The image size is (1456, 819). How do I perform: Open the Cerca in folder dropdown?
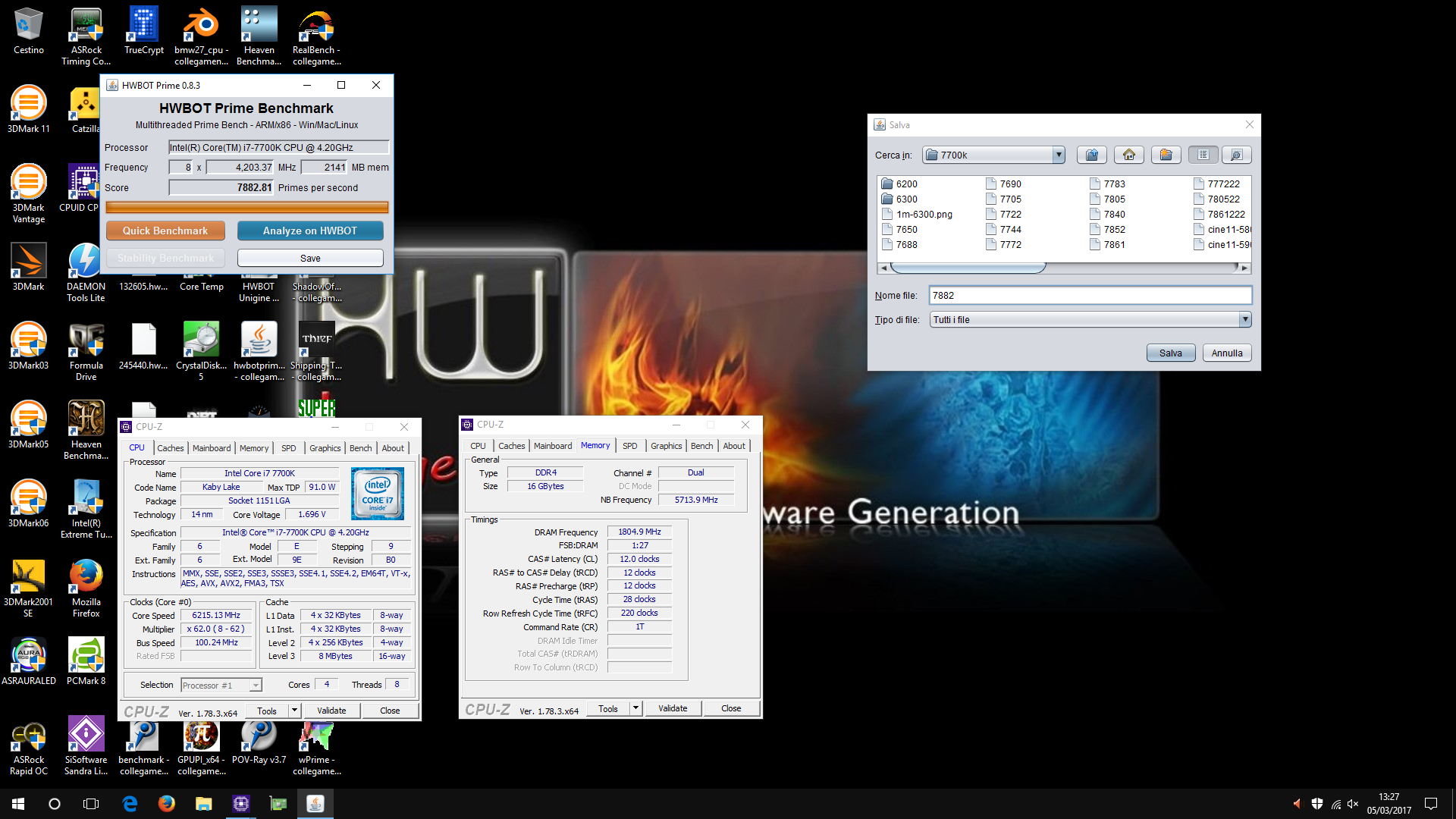1058,155
